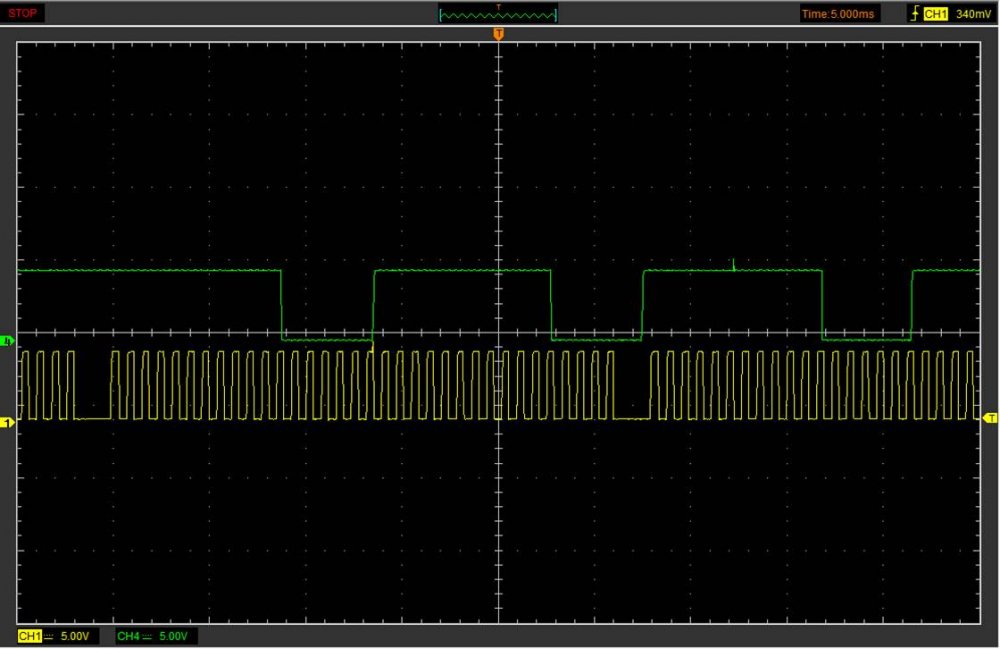Click the orange horizontal trigger position marker
Image resolution: width=1000 pixels, height=649 pixels.
pyautogui.click(x=498, y=35)
